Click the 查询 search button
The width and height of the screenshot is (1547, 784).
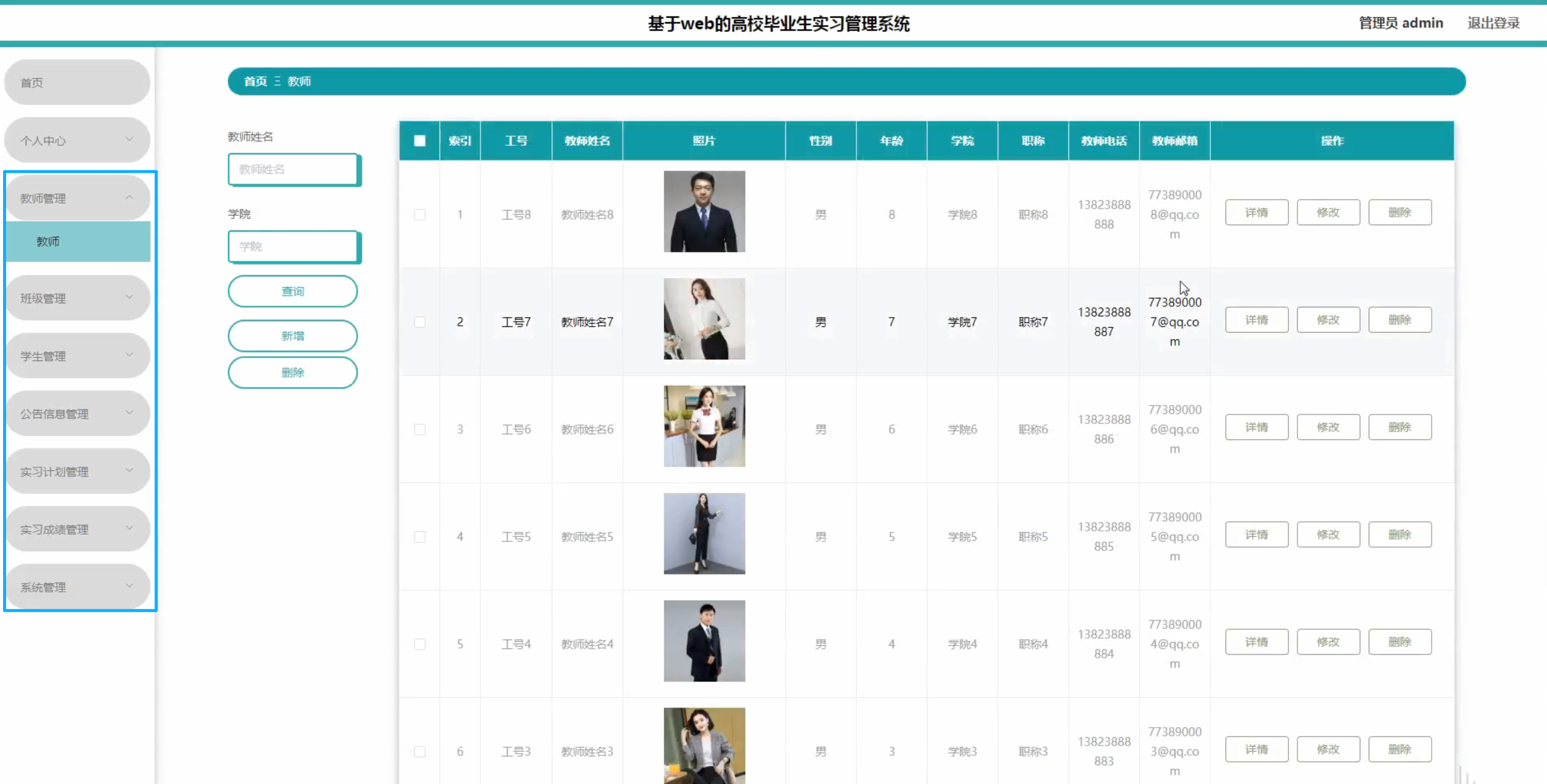click(x=292, y=291)
